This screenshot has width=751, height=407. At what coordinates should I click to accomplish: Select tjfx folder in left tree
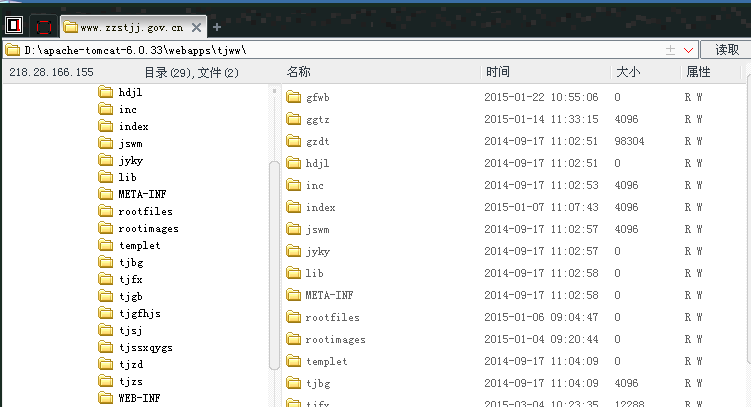coord(120,279)
